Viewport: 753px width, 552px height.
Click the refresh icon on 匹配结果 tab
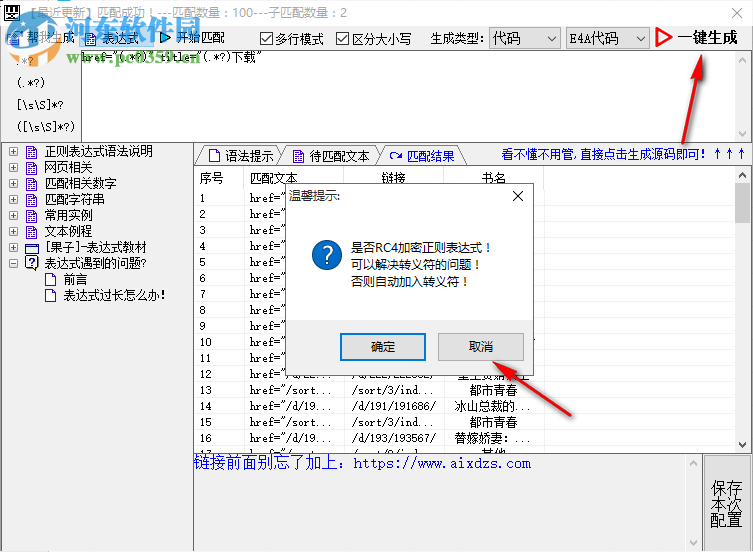(x=396, y=156)
